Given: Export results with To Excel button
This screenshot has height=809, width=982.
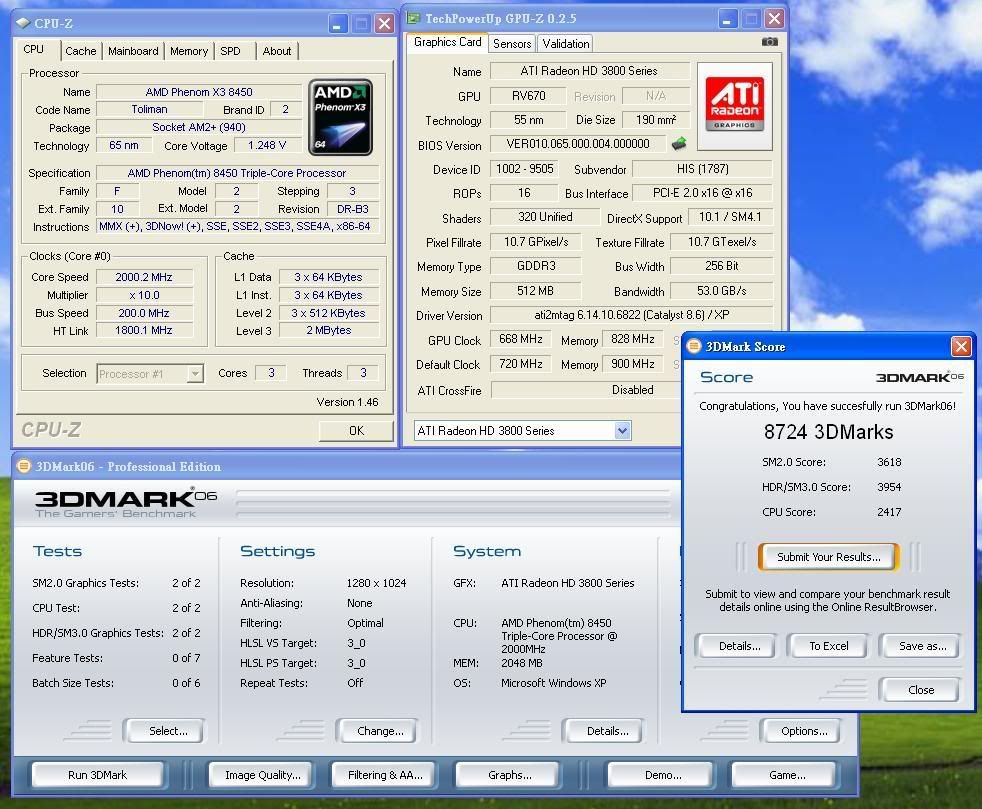Looking at the screenshot, I should (x=829, y=646).
